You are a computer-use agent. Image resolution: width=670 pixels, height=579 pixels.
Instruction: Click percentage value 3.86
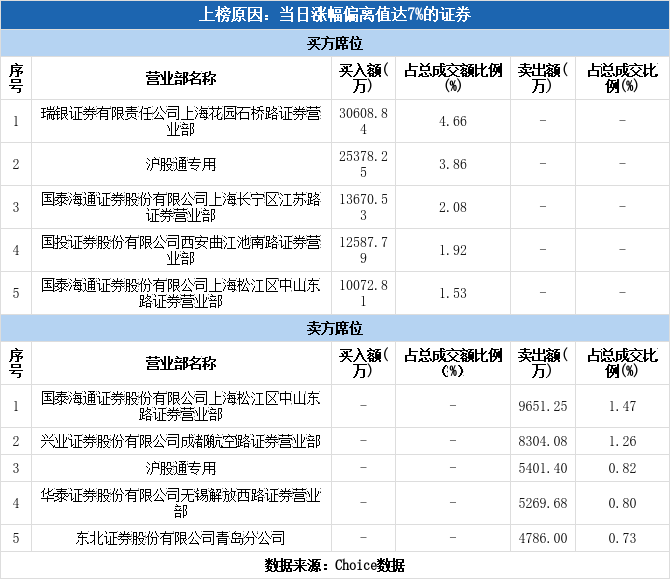453,164
